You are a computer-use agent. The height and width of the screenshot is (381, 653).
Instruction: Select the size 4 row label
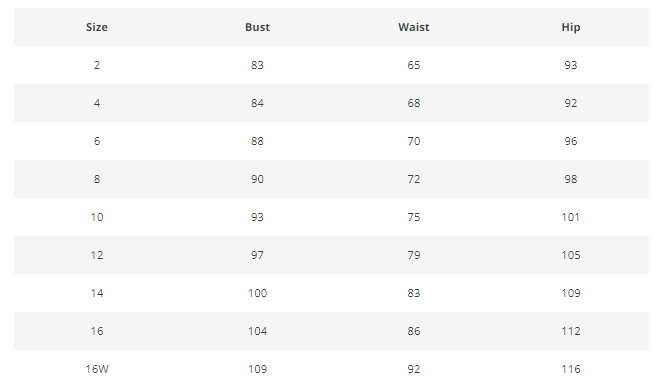pyautogui.click(x=97, y=103)
